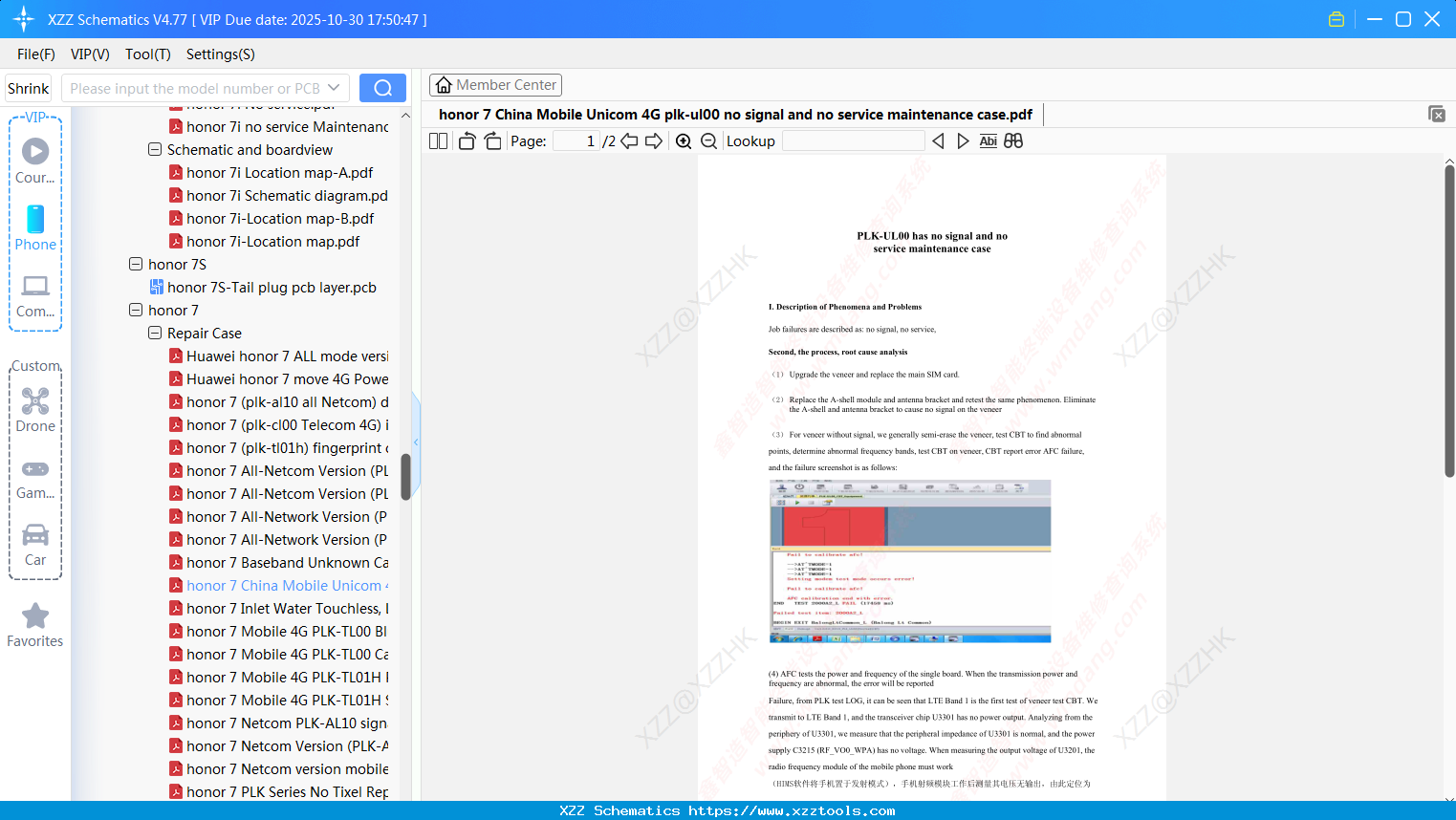Screen dimensions: 1456x820
Task: Open honor 7 China Mobile Unicom tree entry
Action: coord(279,586)
